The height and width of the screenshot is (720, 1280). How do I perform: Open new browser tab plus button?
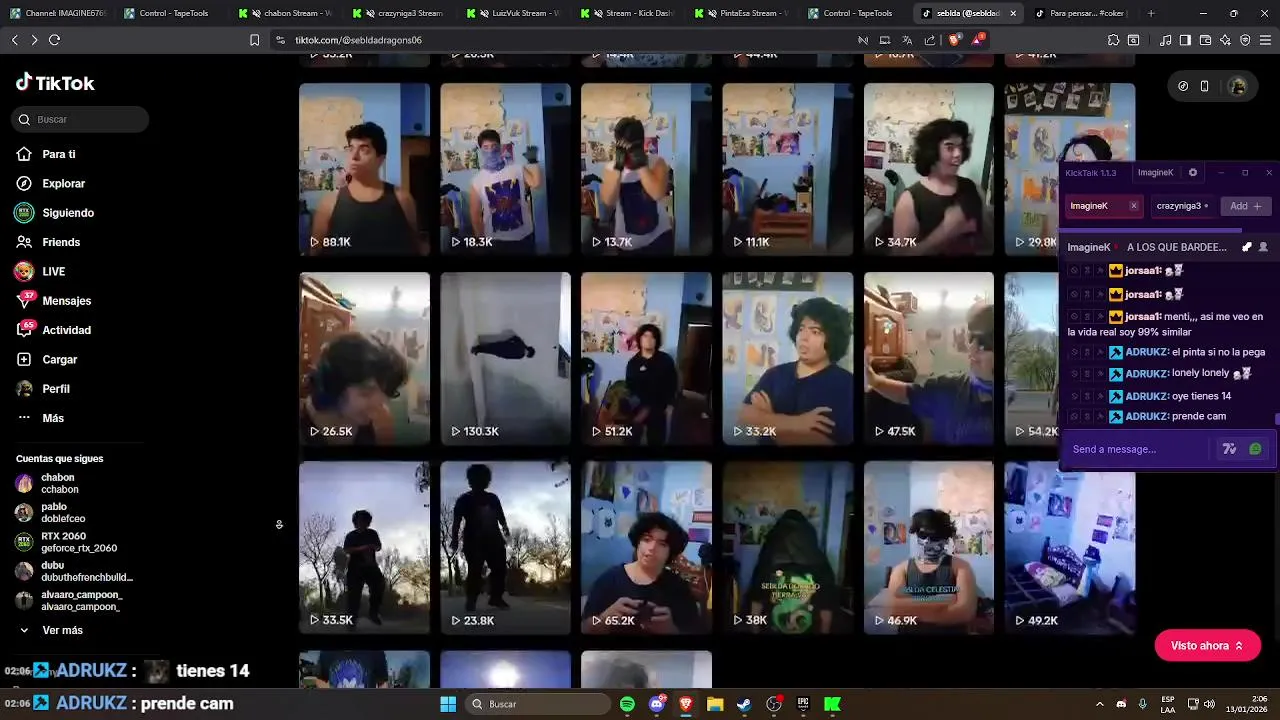(x=1151, y=13)
